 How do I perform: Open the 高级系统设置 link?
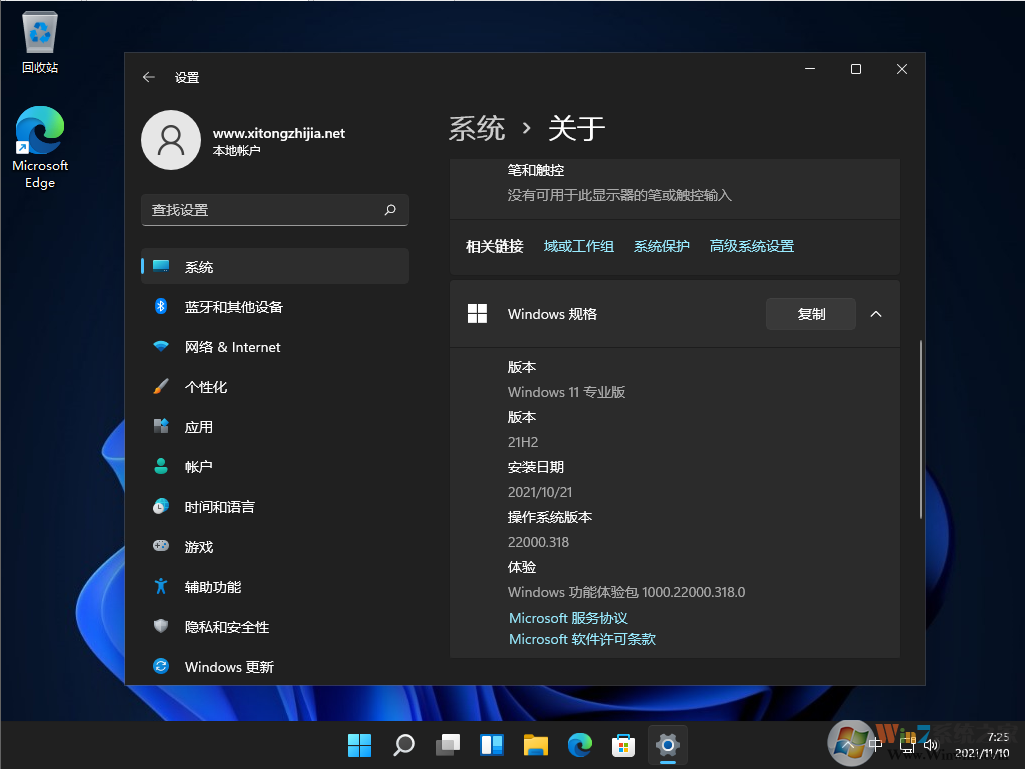click(x=751, y=245)
